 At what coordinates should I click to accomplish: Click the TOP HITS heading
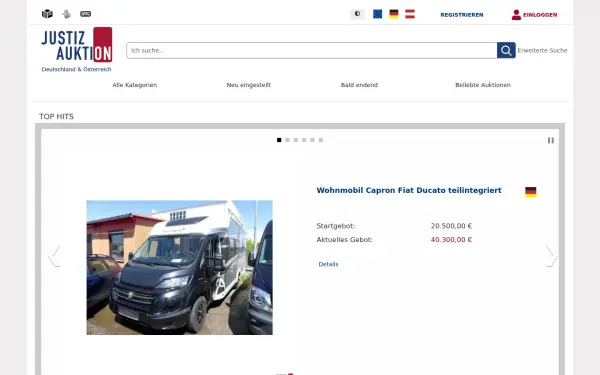[56, 116]
